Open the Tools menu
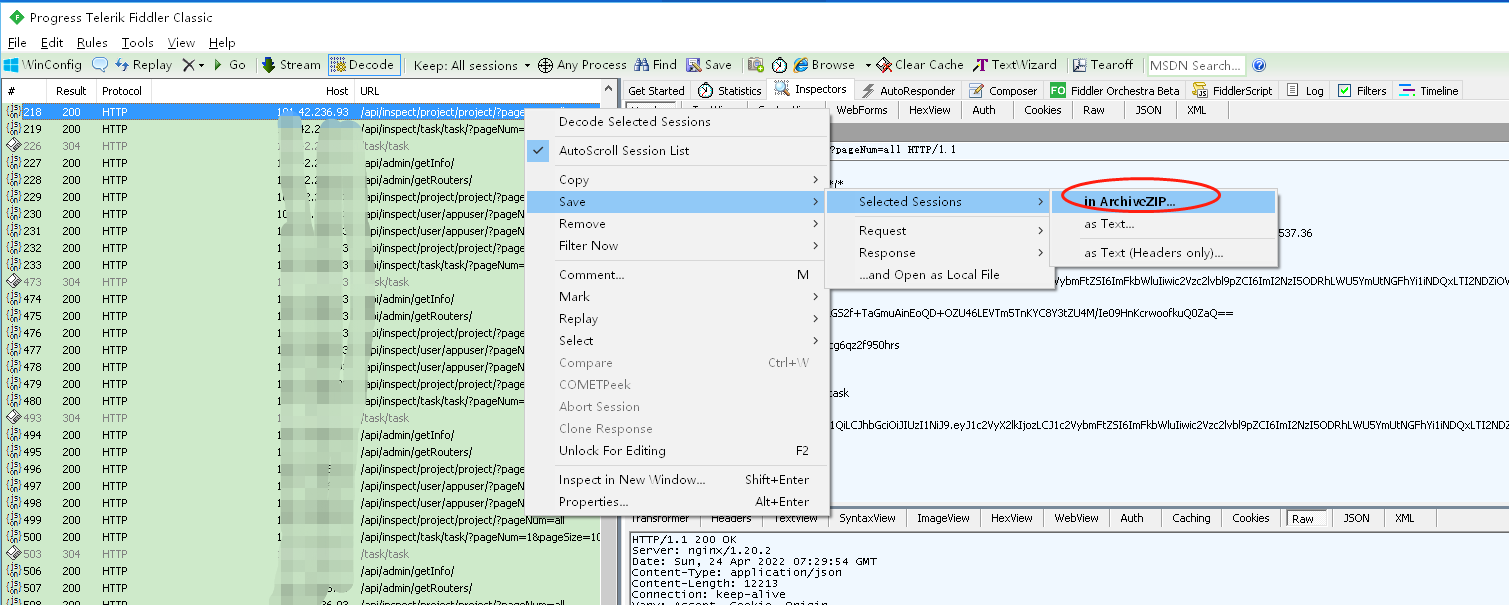The height and width of the screenshot is (605, 1509). click(138, 43)
